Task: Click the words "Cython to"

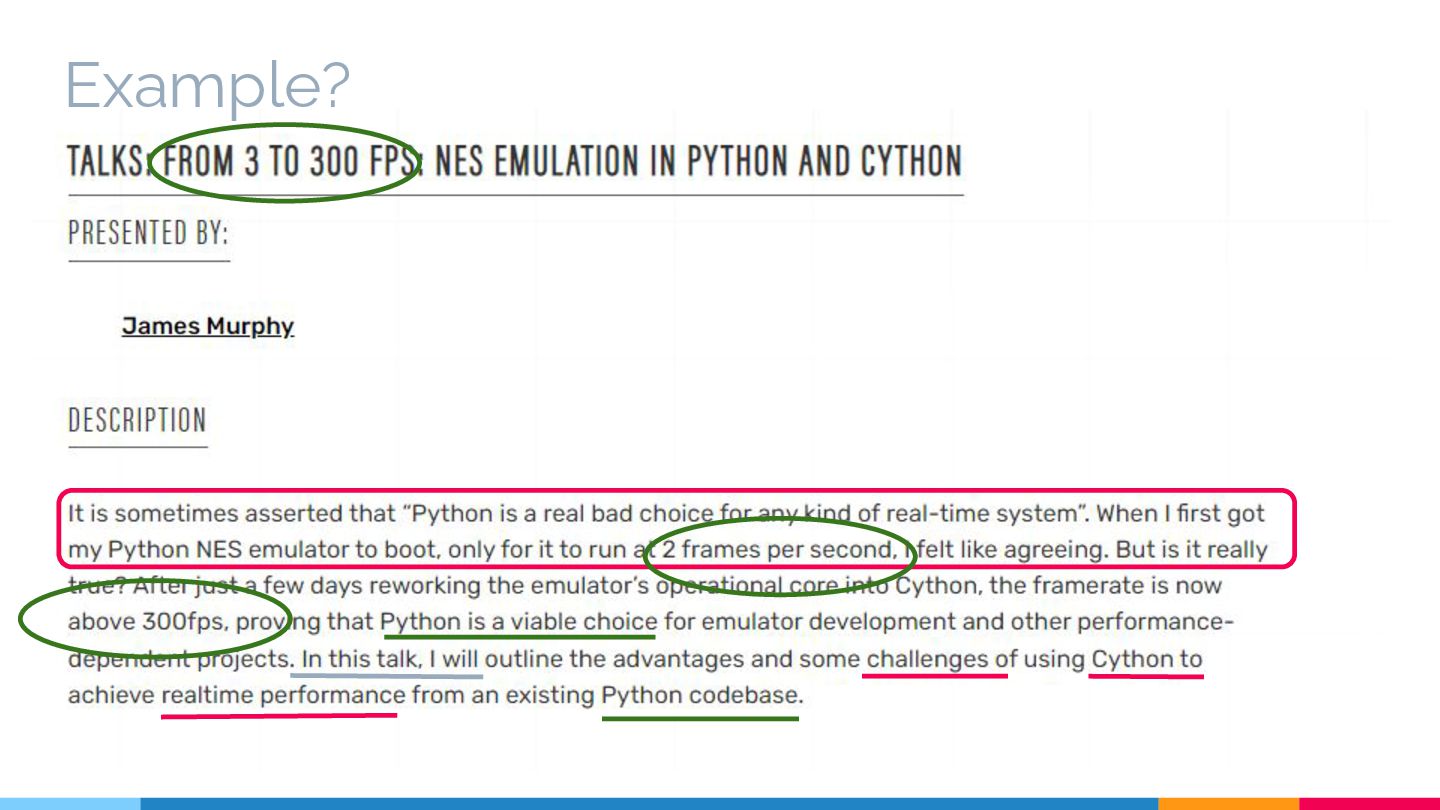Action: click(x=1147, y=659)
